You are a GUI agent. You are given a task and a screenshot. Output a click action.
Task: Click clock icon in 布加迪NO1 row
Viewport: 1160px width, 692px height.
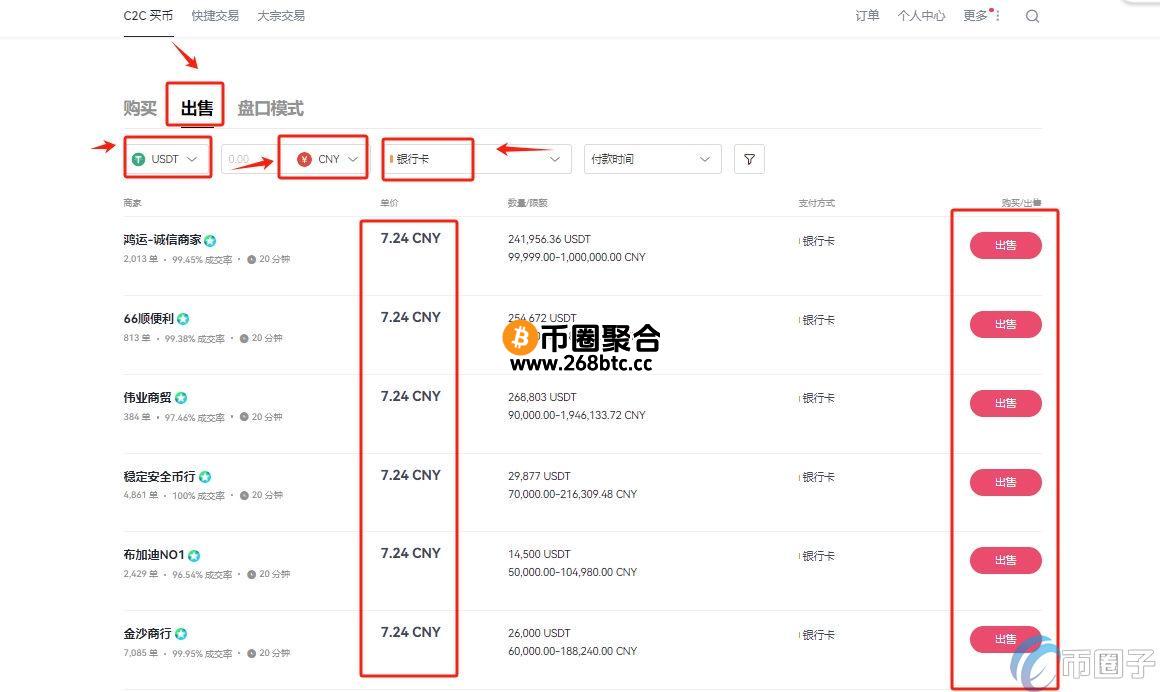(252, 574)
